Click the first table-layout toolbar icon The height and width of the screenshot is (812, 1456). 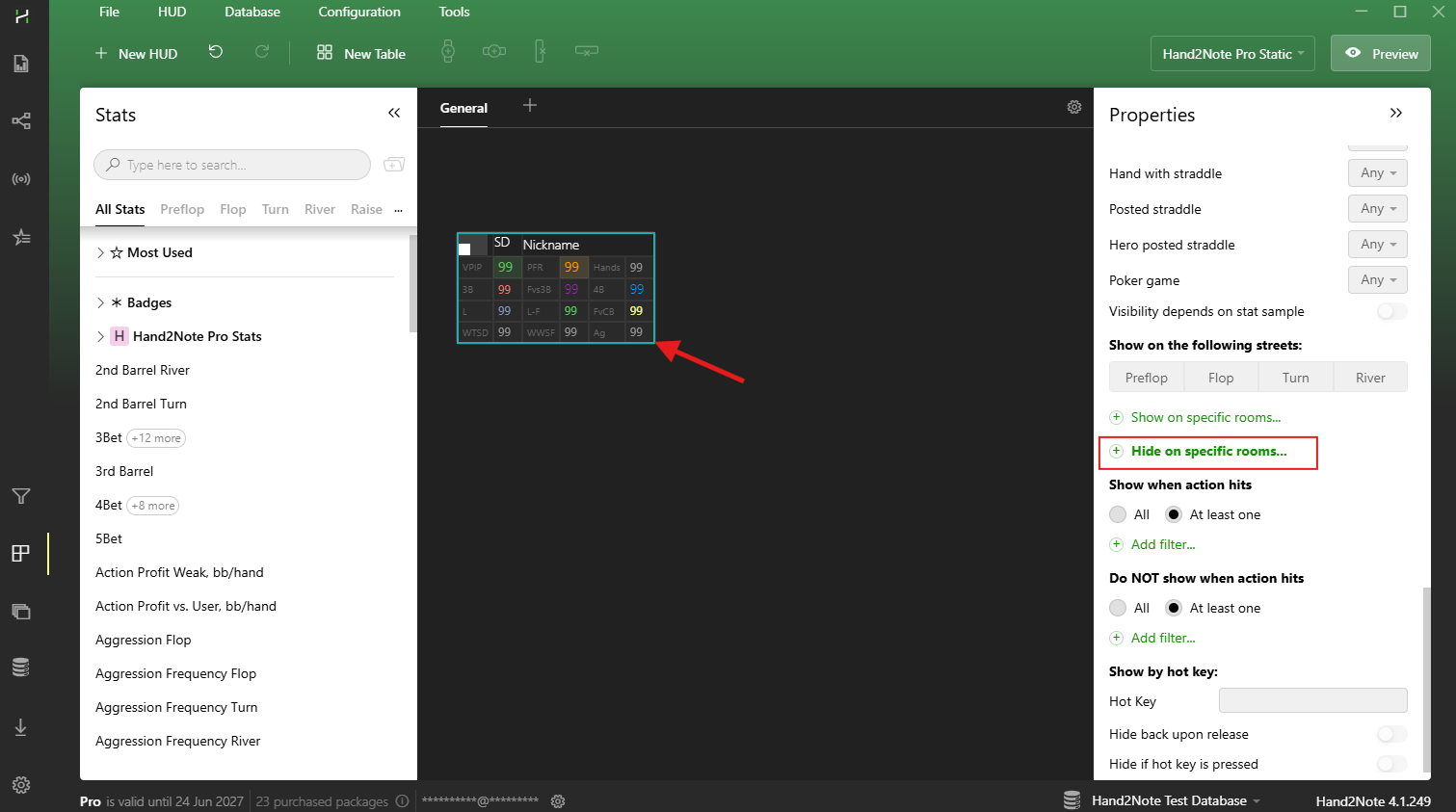448,52
